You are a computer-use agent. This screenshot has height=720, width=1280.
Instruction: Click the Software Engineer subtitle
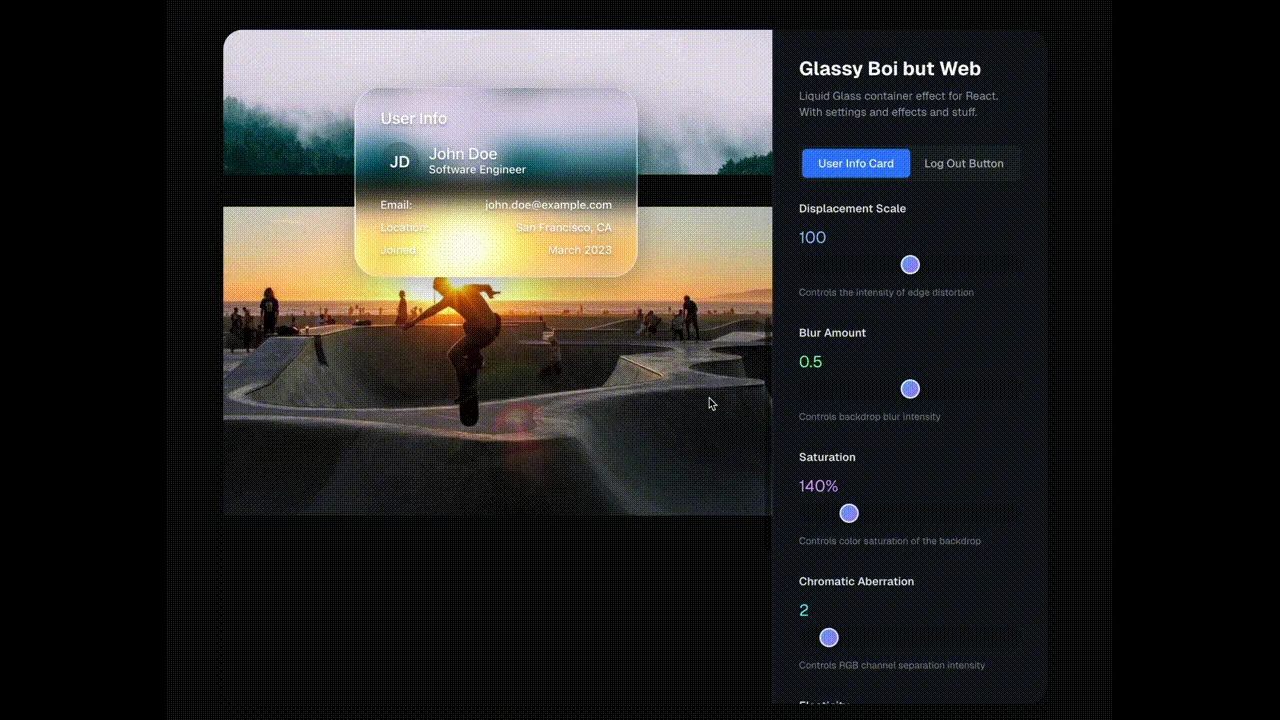point(477,170)
